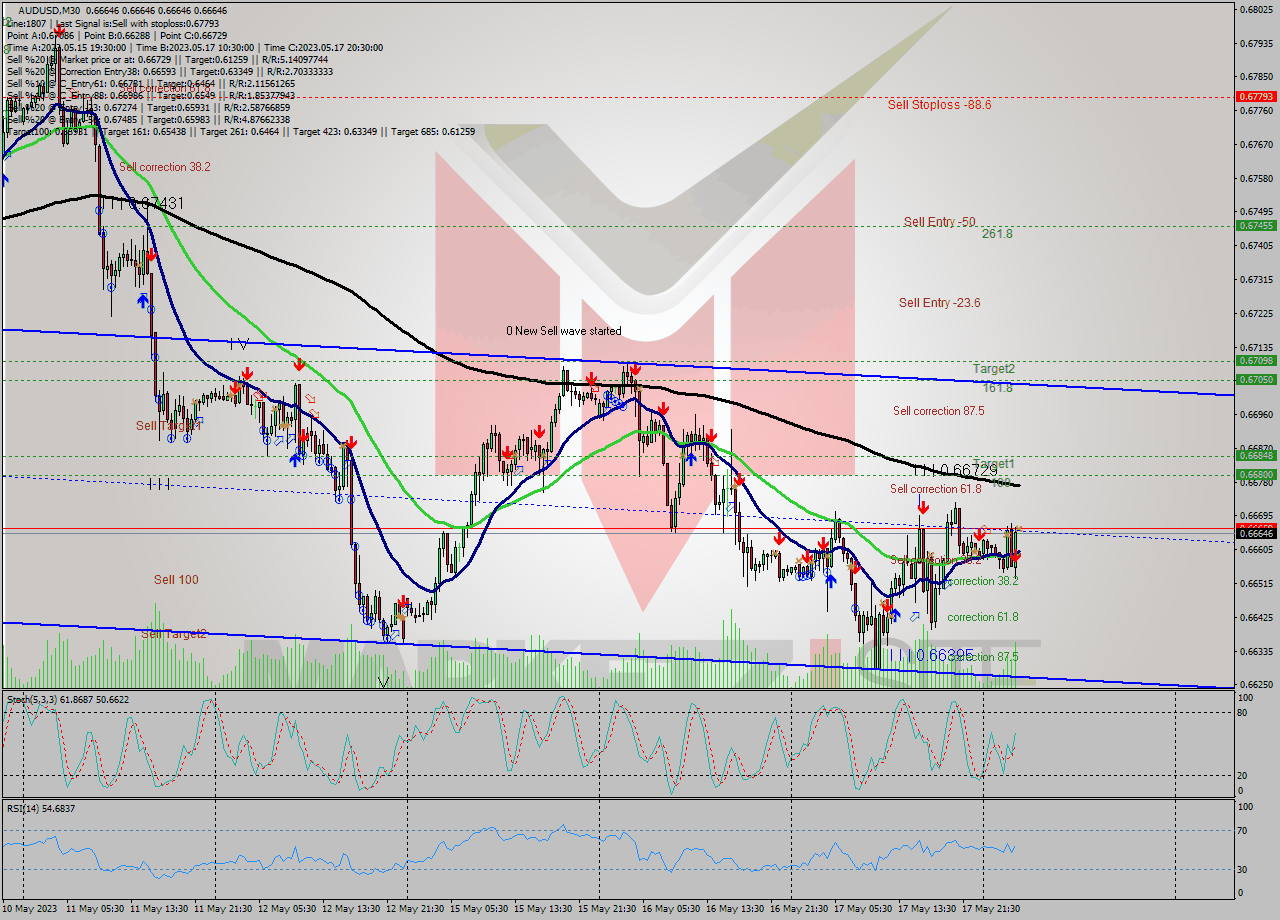Click the 0.66250 price scale value

pyautogui.click(x=1257, y=684)
